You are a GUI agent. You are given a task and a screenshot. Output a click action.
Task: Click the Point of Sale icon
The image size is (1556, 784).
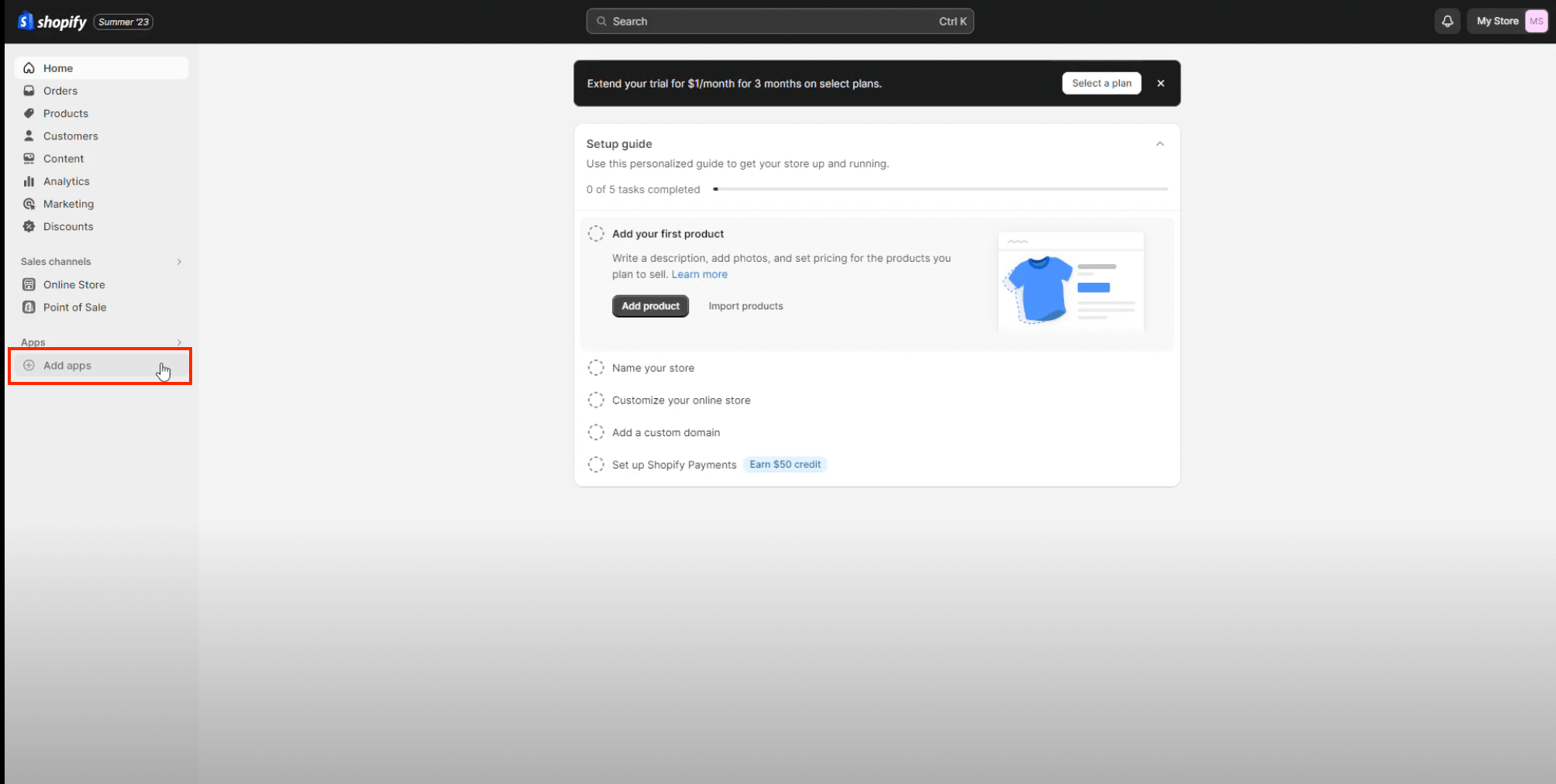pos(29,307)
